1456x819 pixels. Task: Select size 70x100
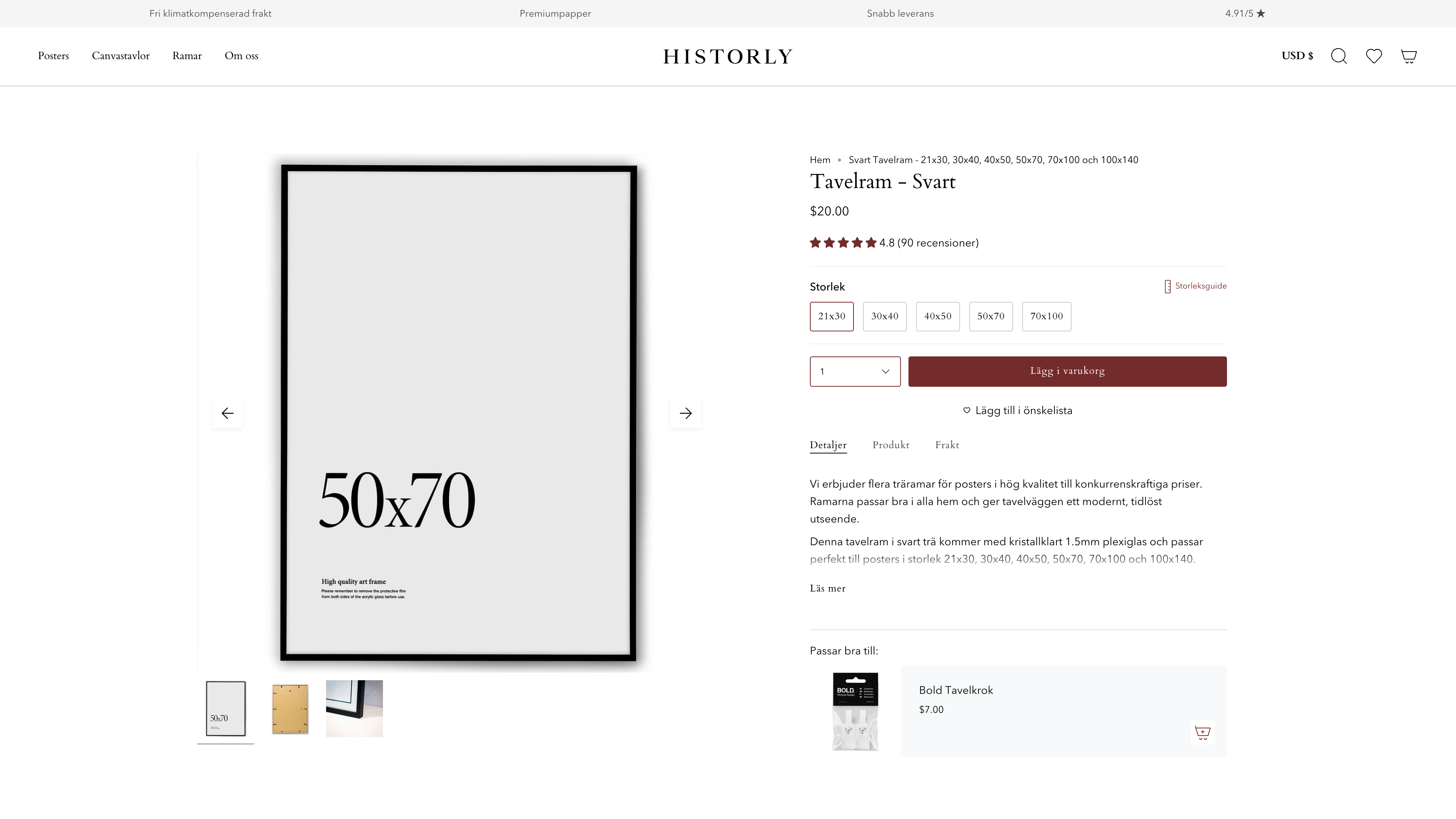tap(1046, 317)
